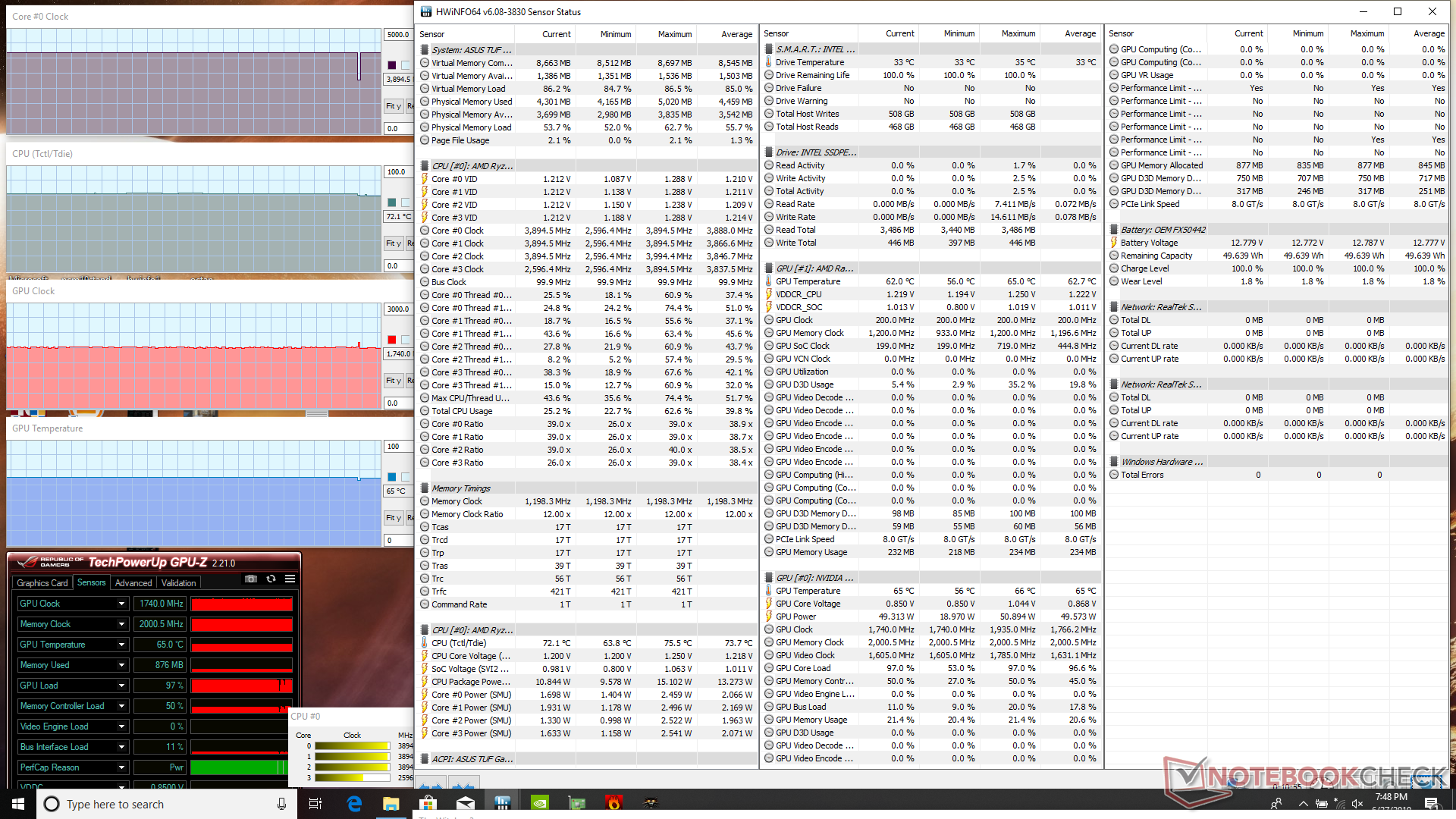Open Microsoft Store from the taskbar
Screen dimensions: 1456x819
click(428, 803)
